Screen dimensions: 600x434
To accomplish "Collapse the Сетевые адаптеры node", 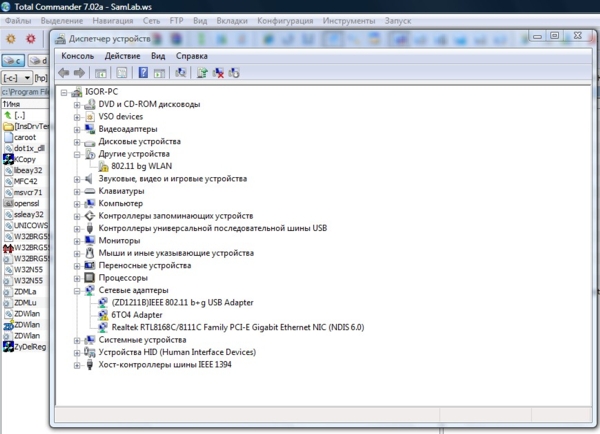I will pos(77,291).
